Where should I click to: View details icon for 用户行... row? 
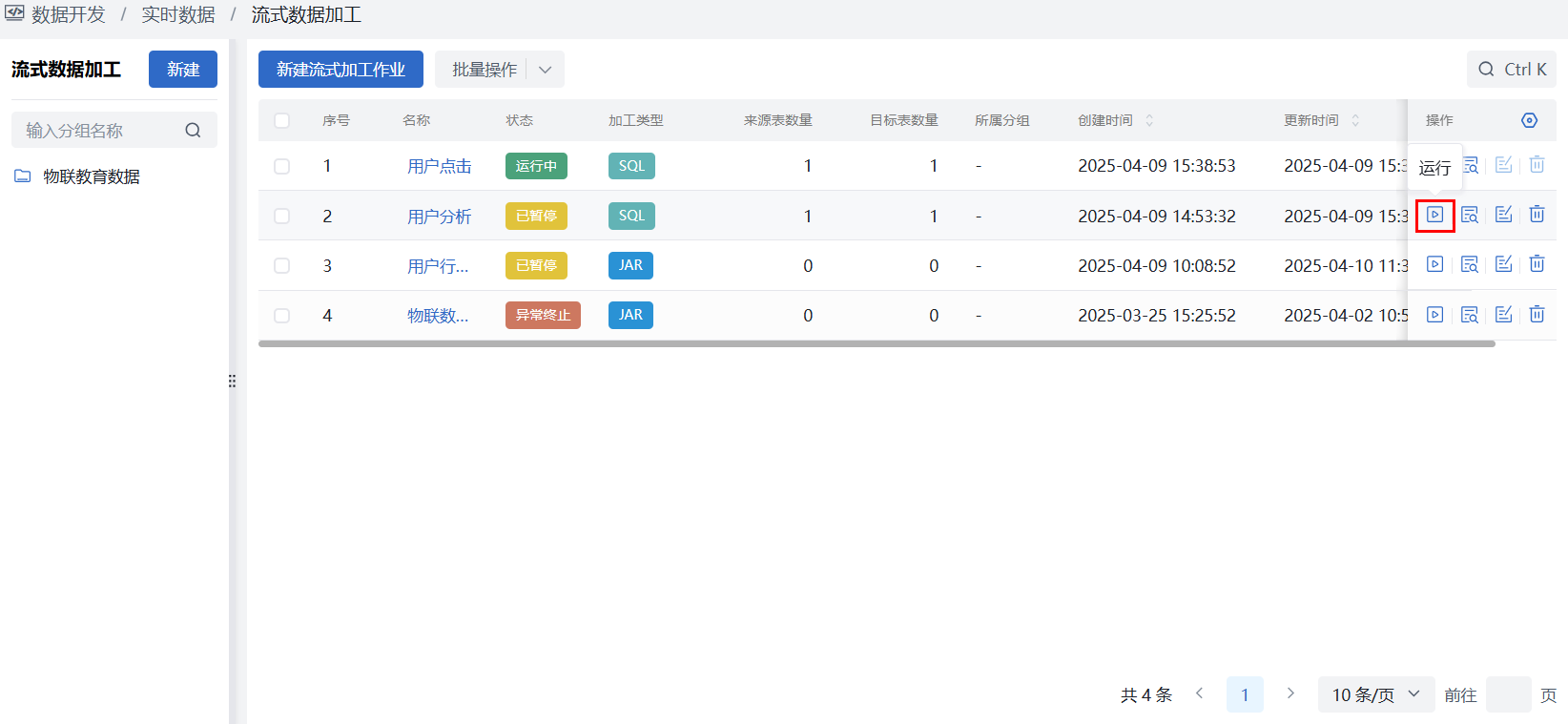coord(1470,264)
